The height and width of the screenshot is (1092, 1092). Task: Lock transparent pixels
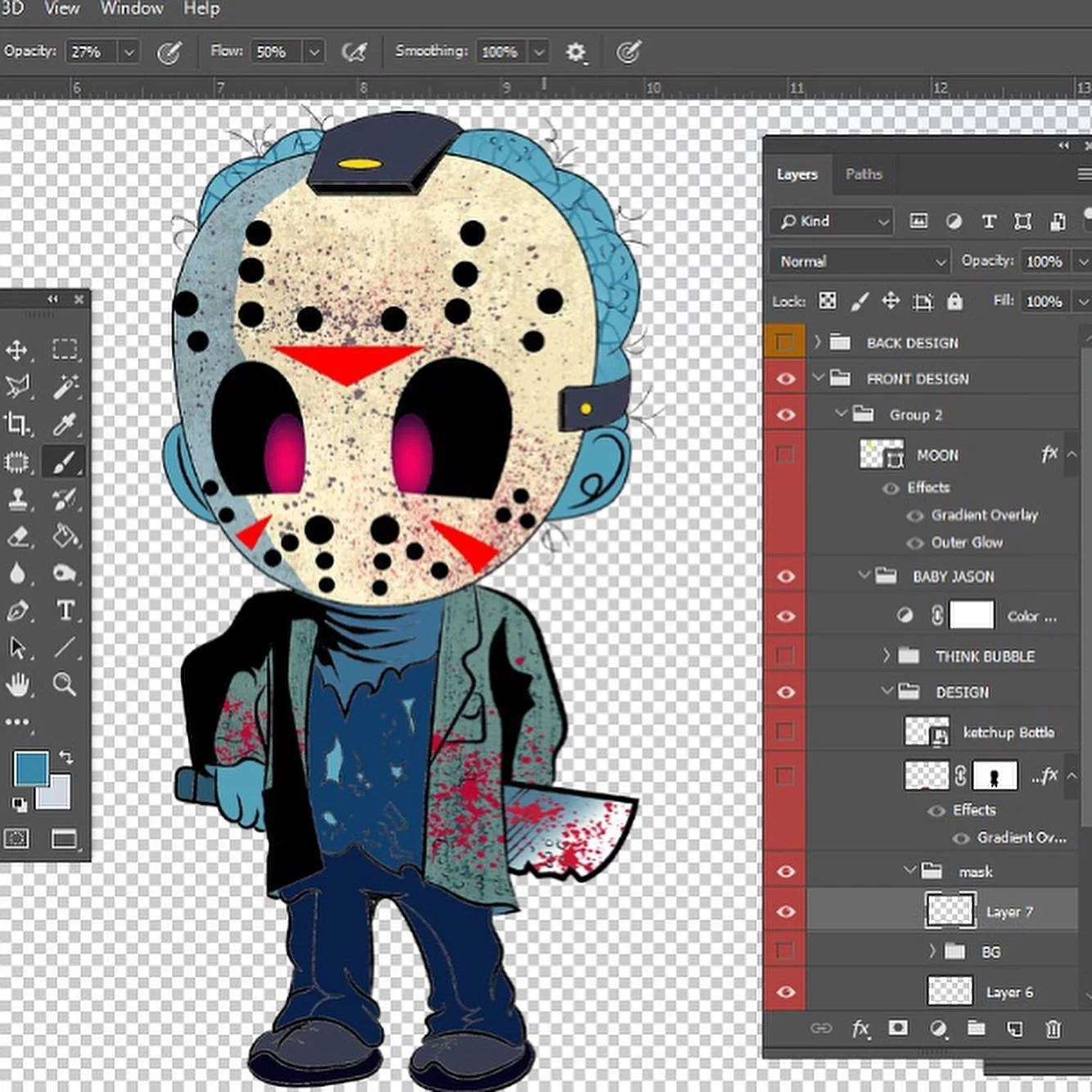(x=828, y=301)
